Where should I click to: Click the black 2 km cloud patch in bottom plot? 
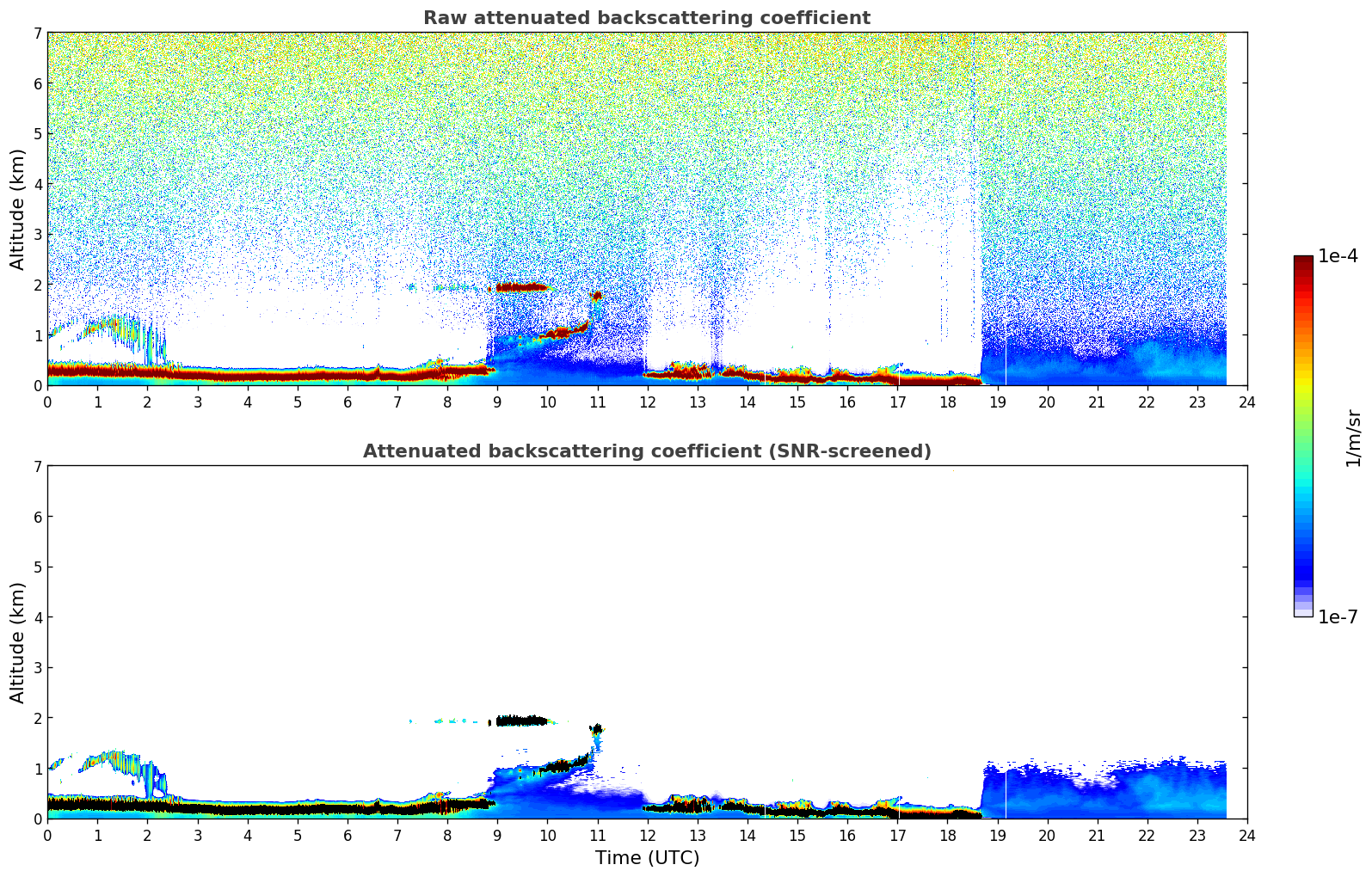click(521, 721)
